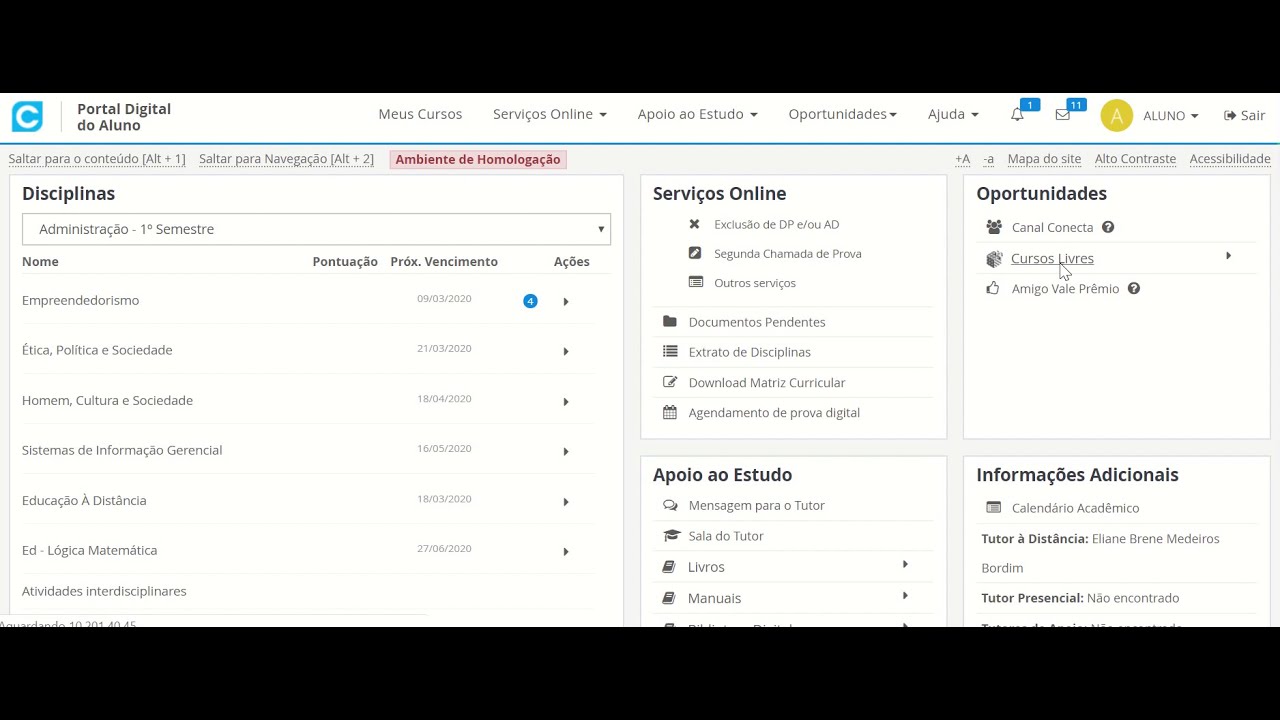Expand the Livros submenu arrow
The height and width of the screenshot is (720, 1280).
point(905,565)
